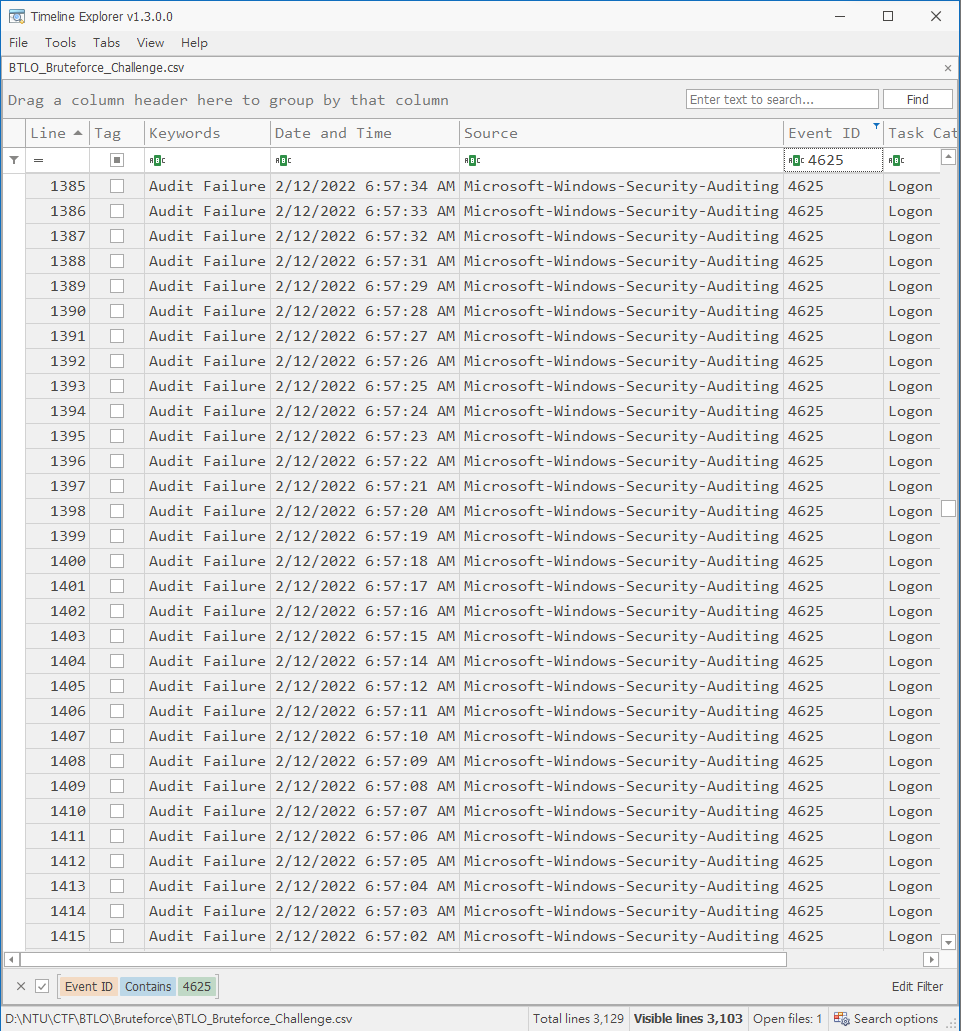Toggle the Tag filter row checkbox
Viewport: 961px width, 1031px height.
(x=117, y=160)
